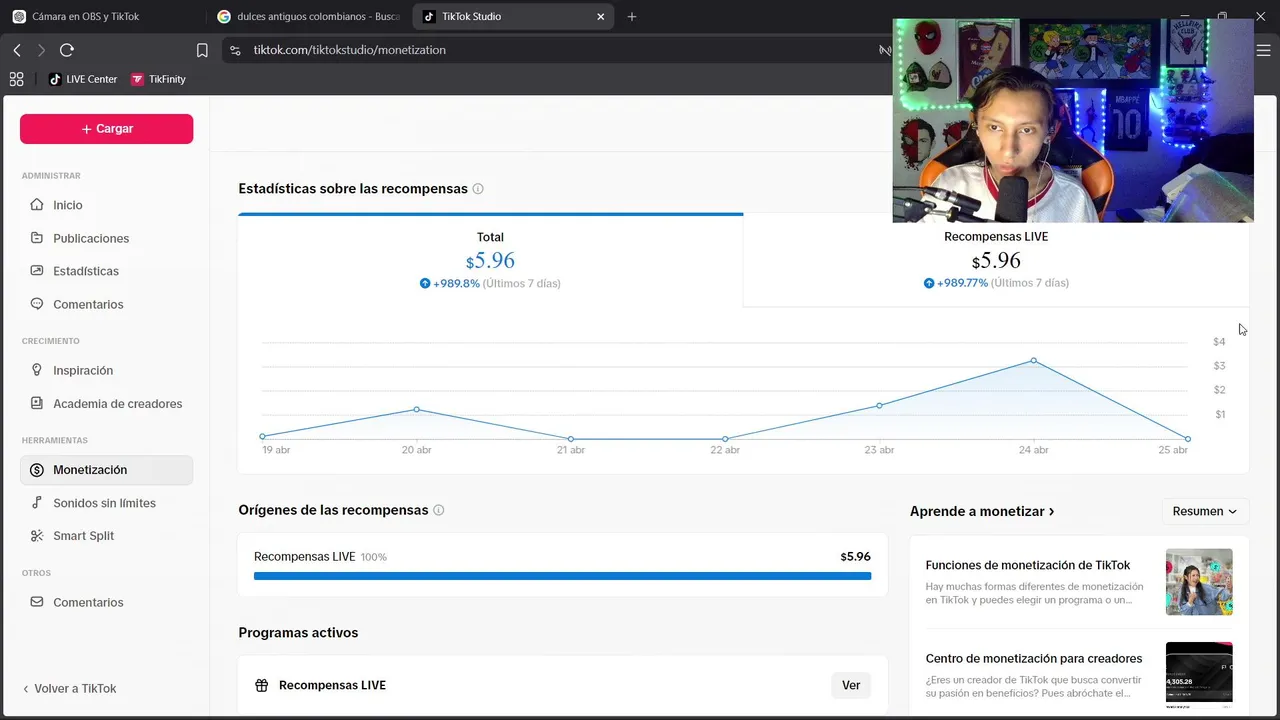
Task: Click the 23 abr chart data point
Action: (x=879, y=405)
